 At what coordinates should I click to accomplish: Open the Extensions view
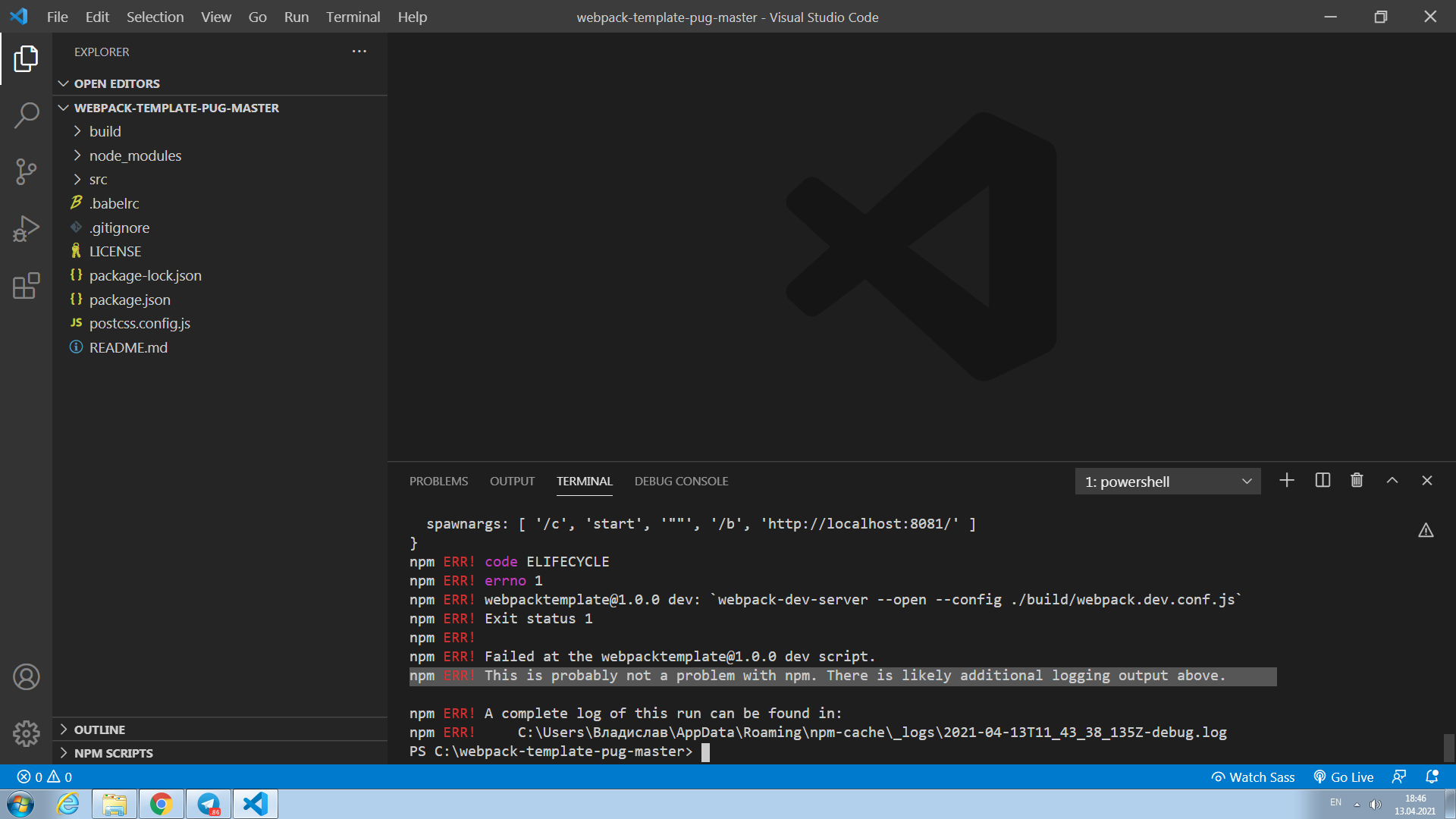[26, 286]
